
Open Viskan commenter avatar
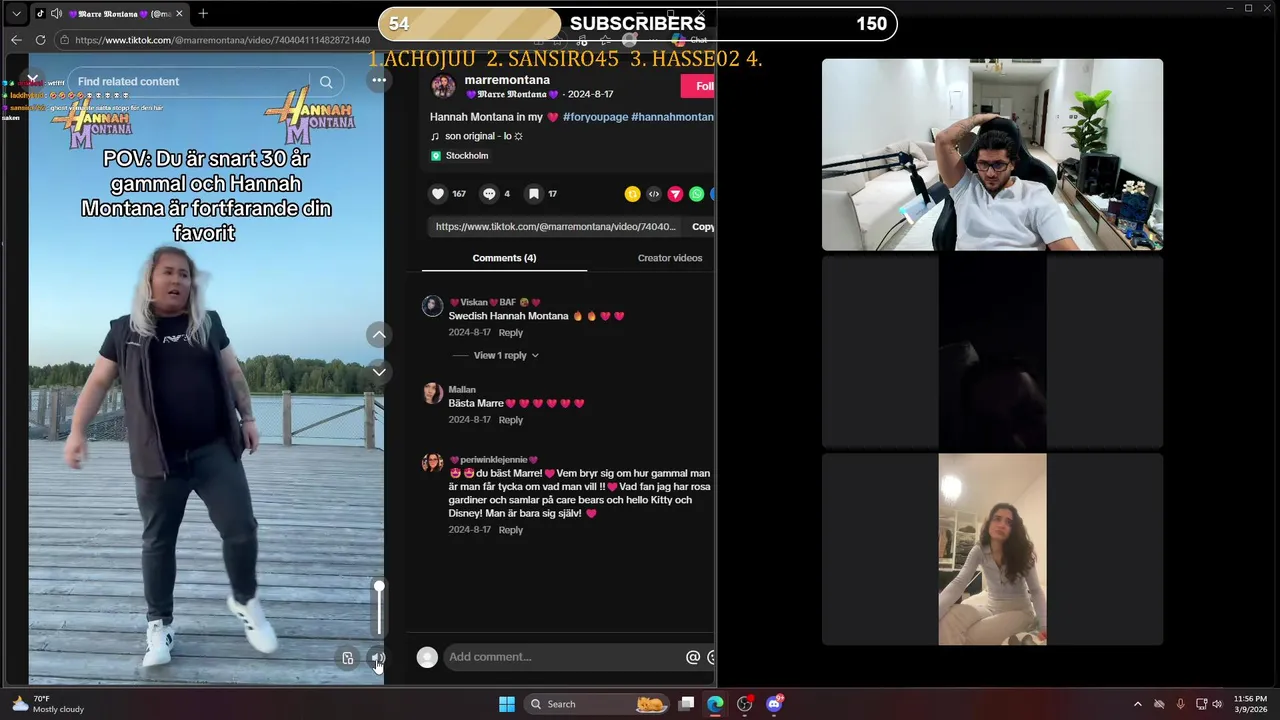tap(432, 306)
